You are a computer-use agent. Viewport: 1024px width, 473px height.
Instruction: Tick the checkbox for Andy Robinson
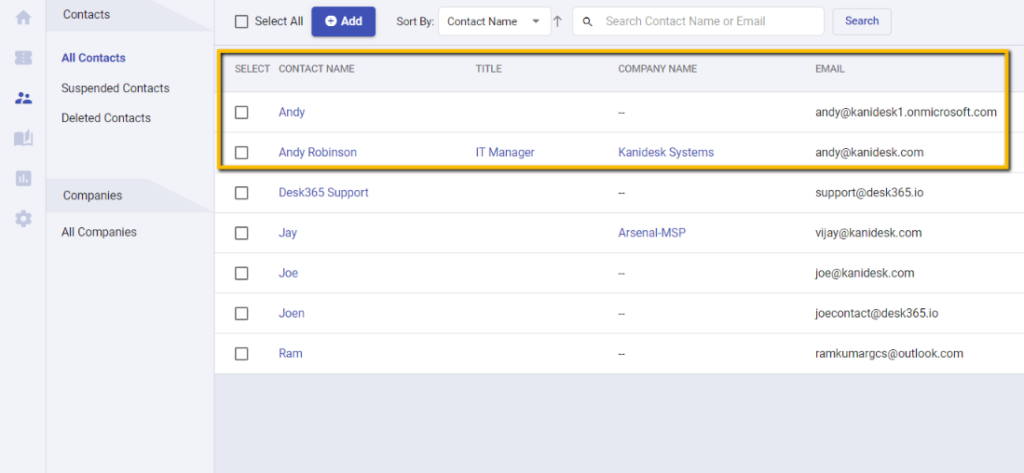point(242,153)
